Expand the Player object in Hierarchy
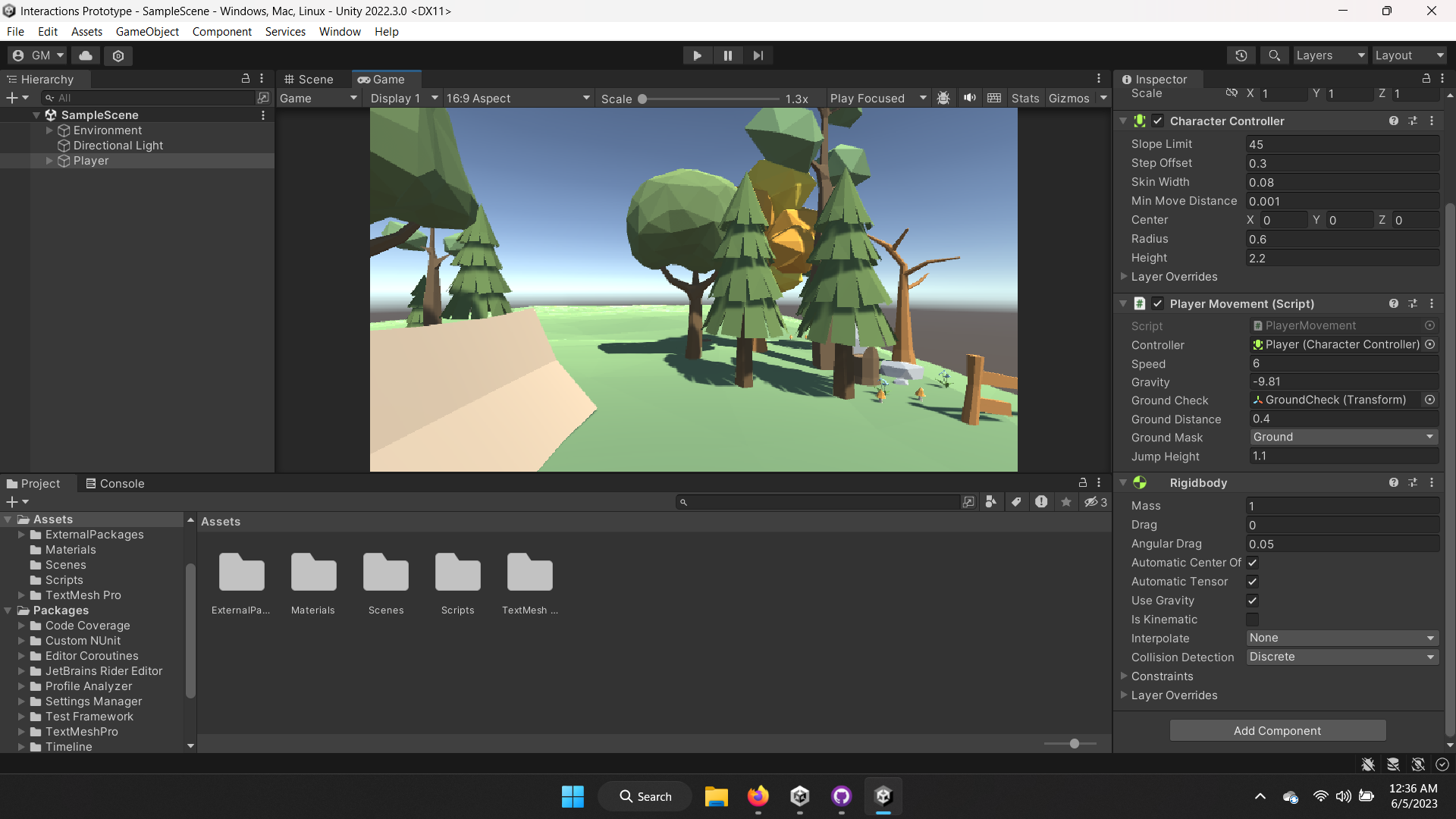This screenshot has height=819, width=1456. click(x=50, y=161)
